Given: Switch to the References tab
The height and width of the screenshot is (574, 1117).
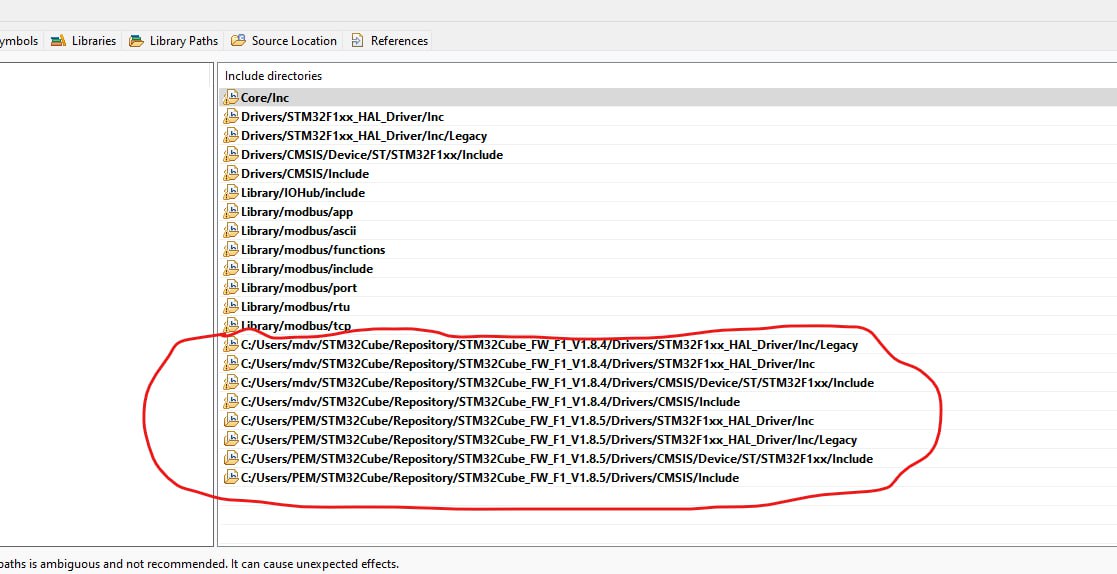Looking at the screenshot, I should coord(389,41).
